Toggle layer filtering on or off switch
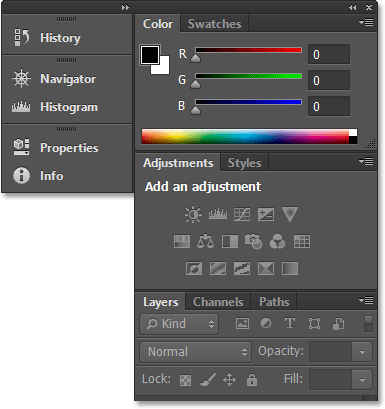Viewport: 385px width, 409px height. [368, 324]
